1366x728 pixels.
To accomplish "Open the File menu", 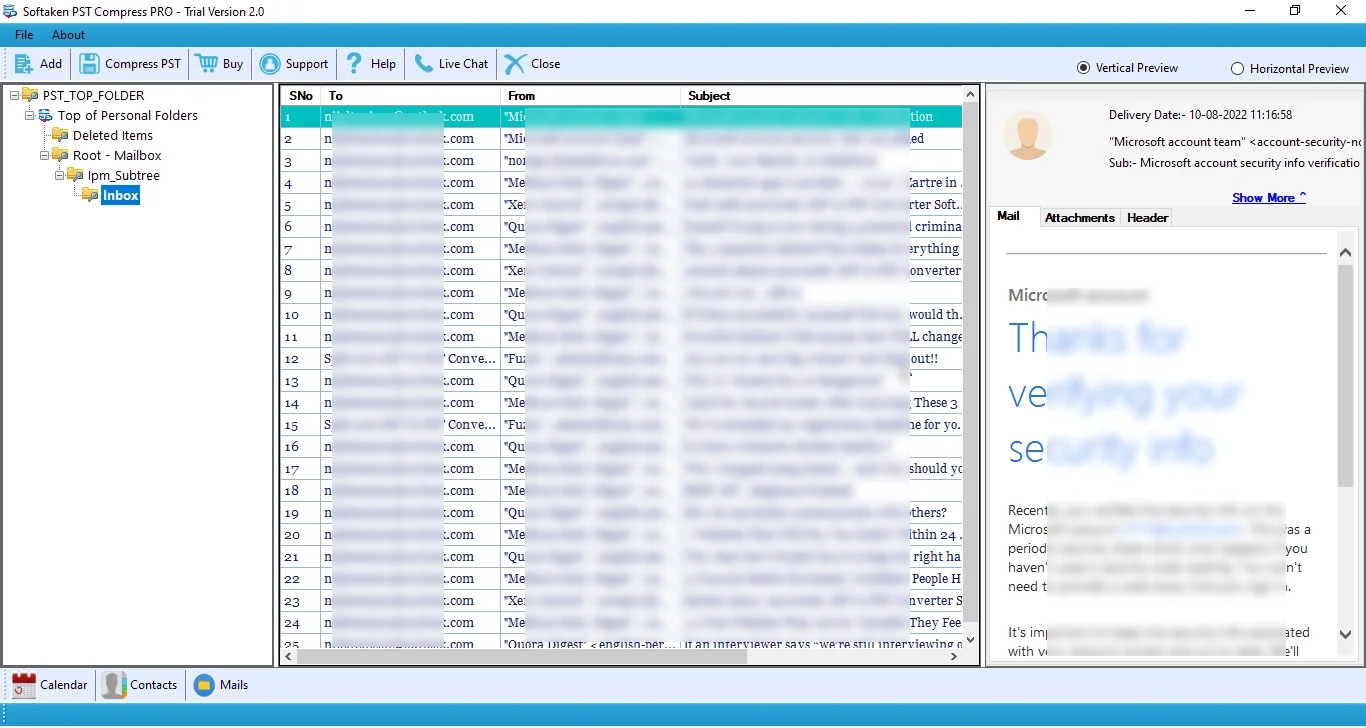I will pos(23,34).
